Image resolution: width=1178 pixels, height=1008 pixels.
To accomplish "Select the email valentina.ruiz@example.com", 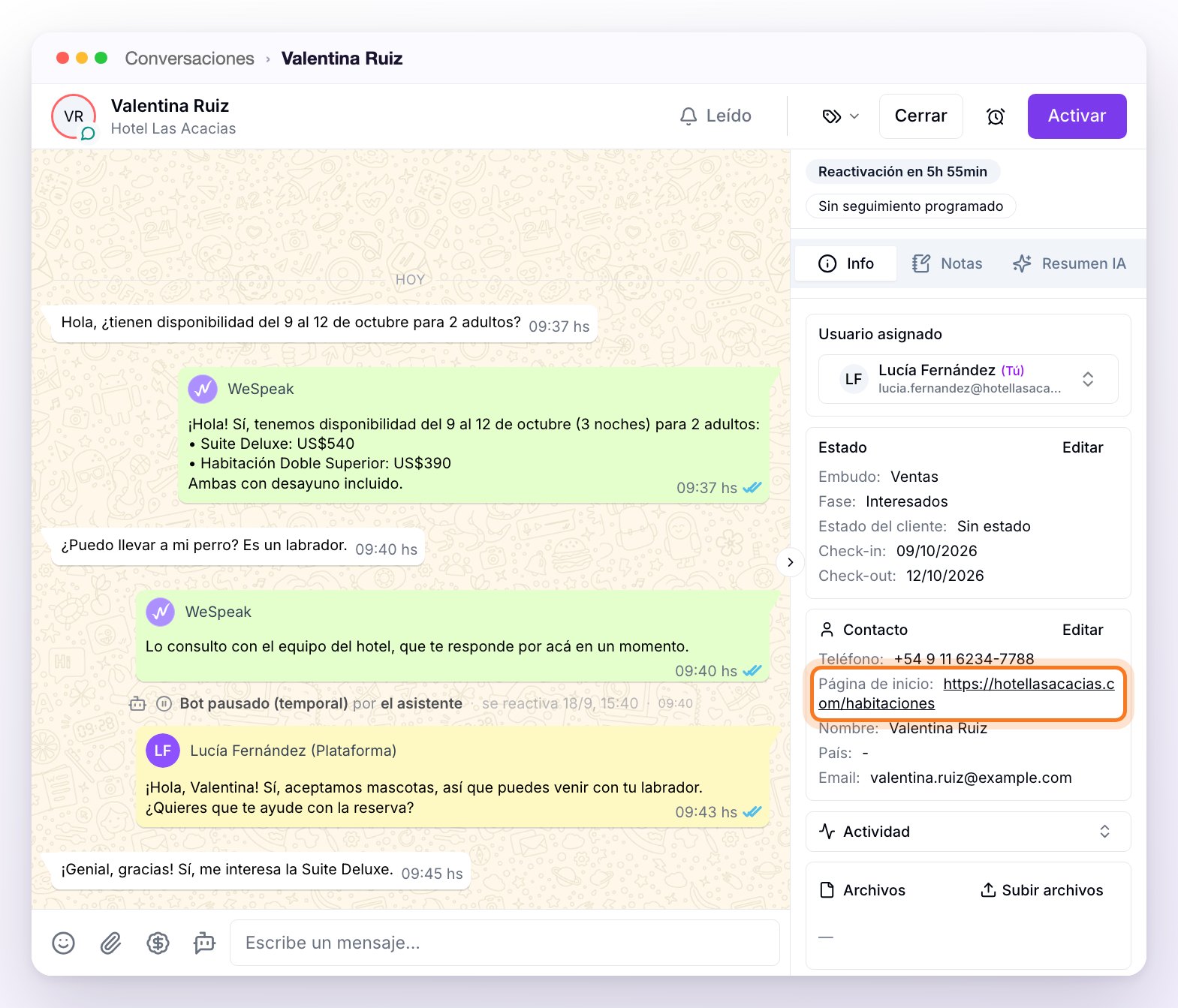I will click(x=971, y=778).
